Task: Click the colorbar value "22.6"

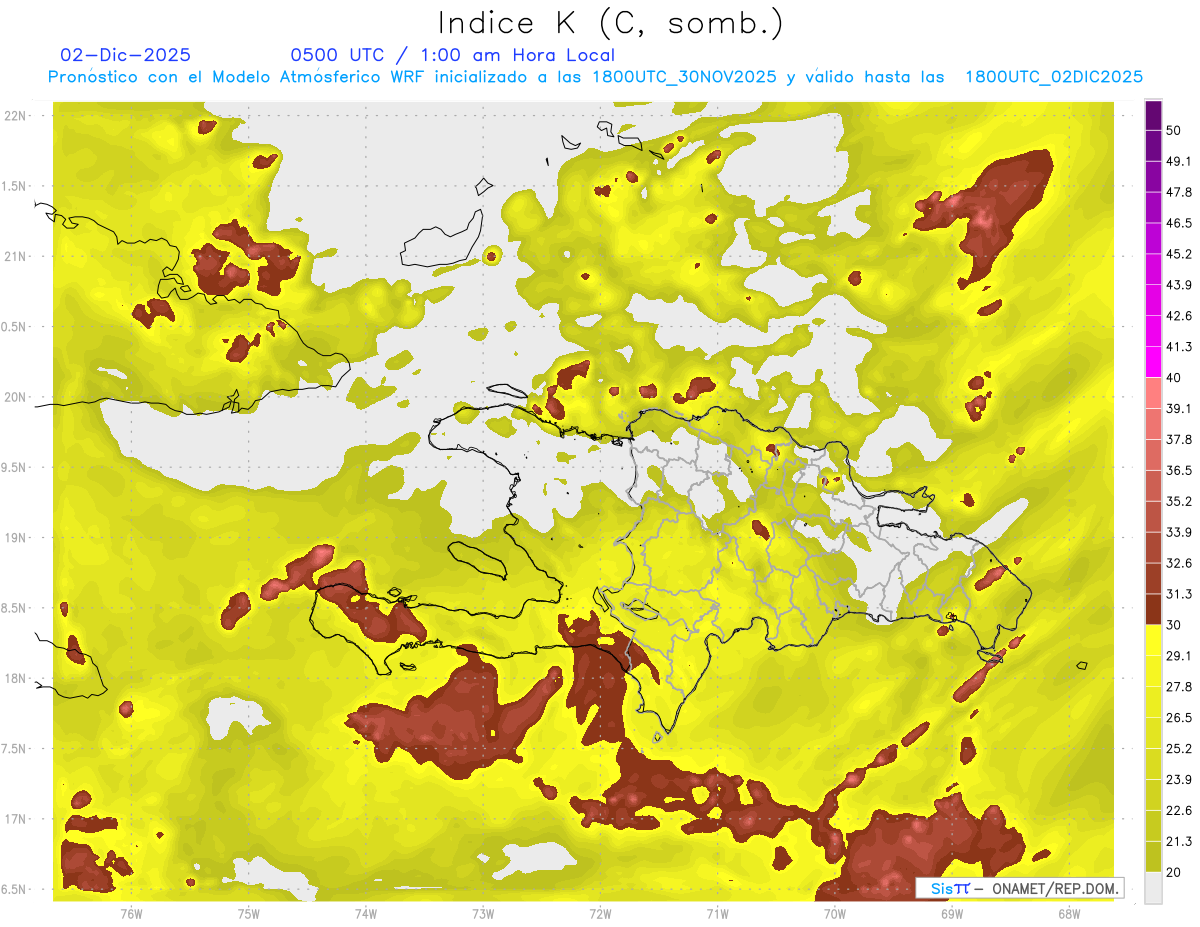Action: tap(1179, 810)
